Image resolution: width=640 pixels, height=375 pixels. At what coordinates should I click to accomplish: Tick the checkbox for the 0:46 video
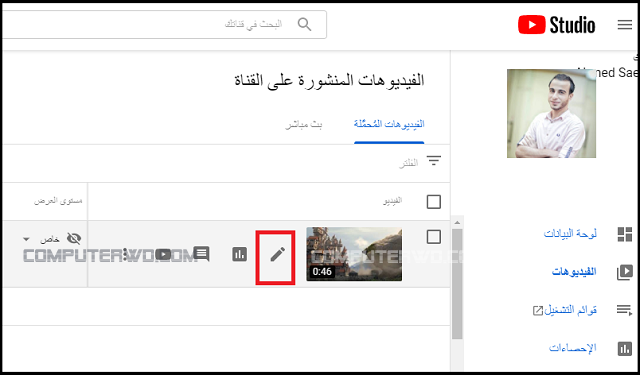click(x=433, y=237)
